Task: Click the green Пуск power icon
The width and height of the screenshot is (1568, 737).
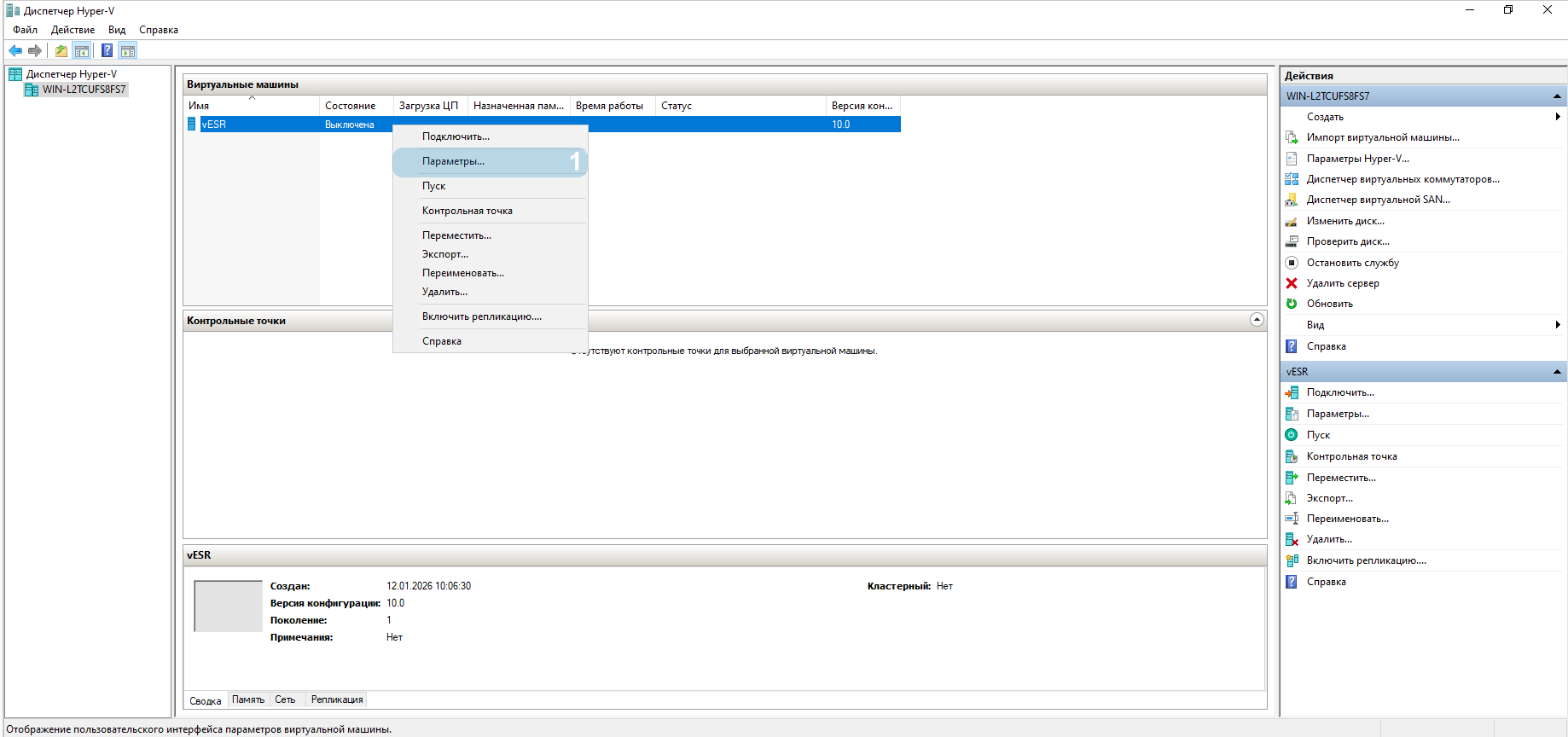Action: click(x=1292, y=435)
